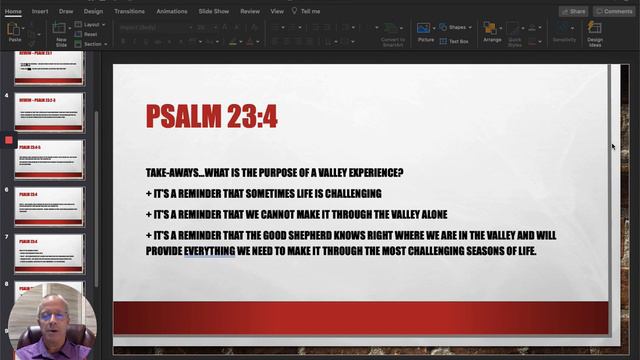Image resolution: width=640 pixels, height=360 pixels.
Task: Click the Tell me lightbulb icon
Action: [294, 11]
